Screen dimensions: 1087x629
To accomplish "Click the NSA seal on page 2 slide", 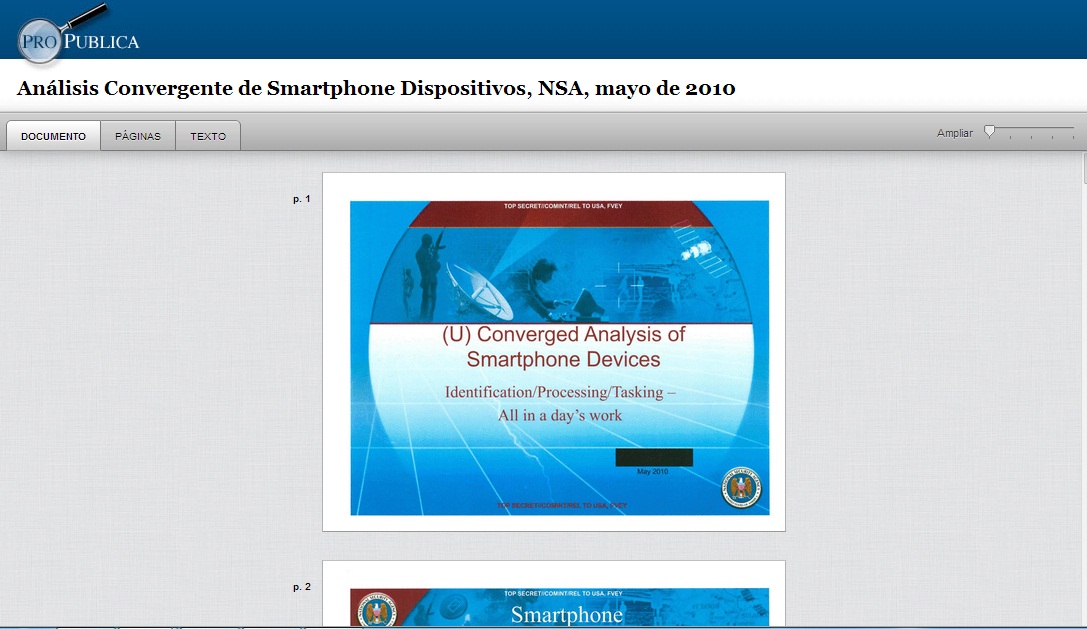I will 376,610.
